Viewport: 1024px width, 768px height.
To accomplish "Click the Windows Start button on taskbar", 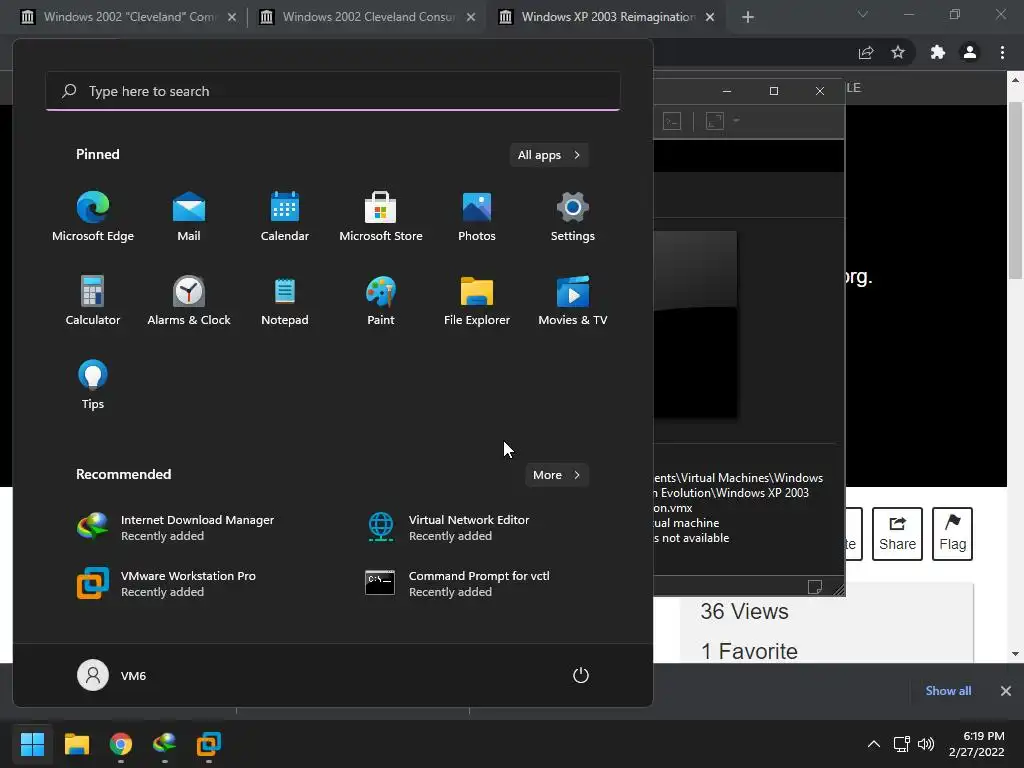I will coord(32,743).
